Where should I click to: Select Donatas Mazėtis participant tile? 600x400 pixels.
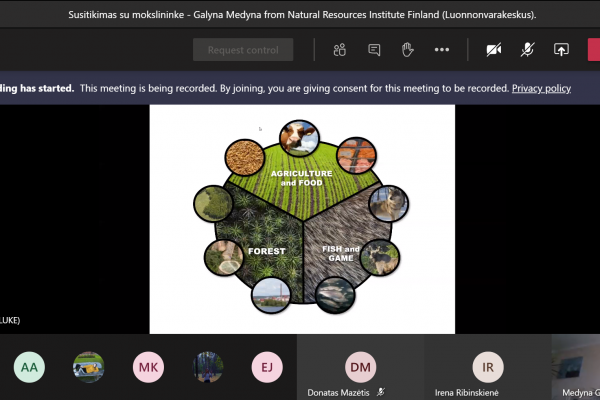pos(360,367)
